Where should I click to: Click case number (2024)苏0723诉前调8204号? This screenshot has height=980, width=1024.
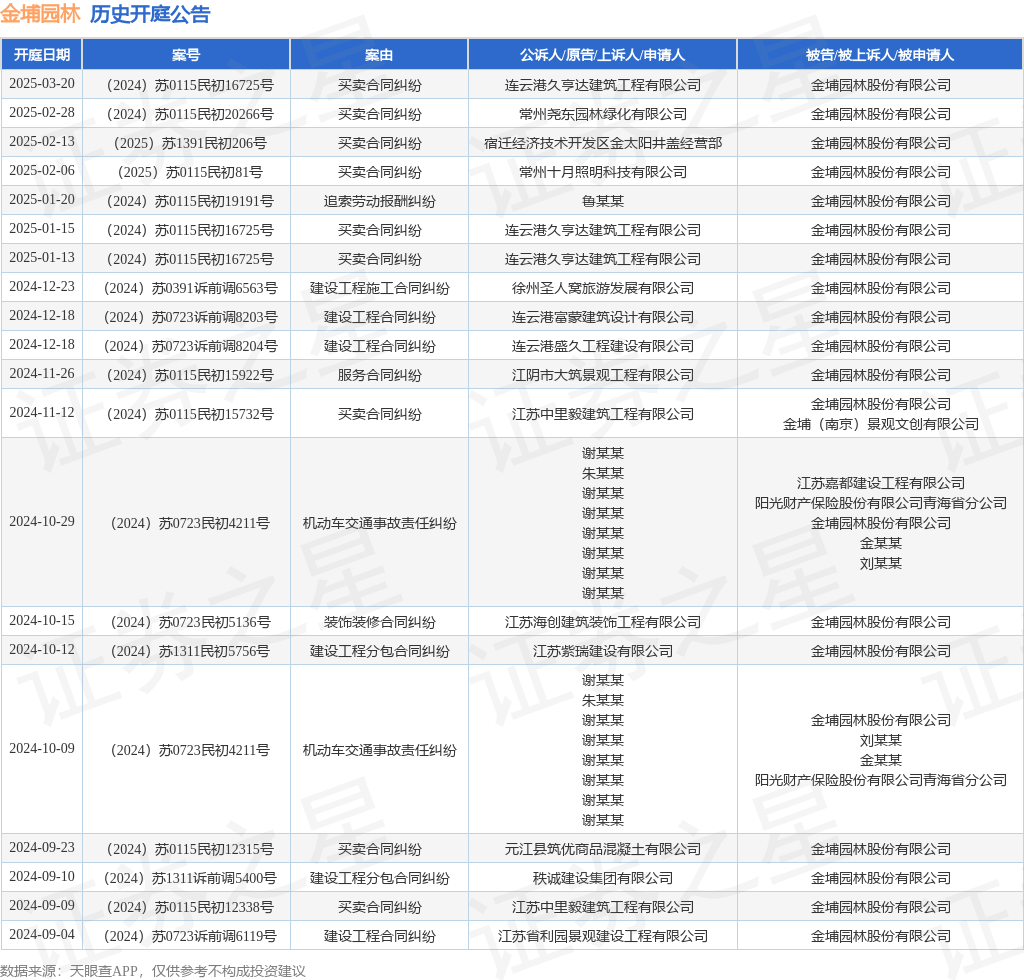[190, 346]
